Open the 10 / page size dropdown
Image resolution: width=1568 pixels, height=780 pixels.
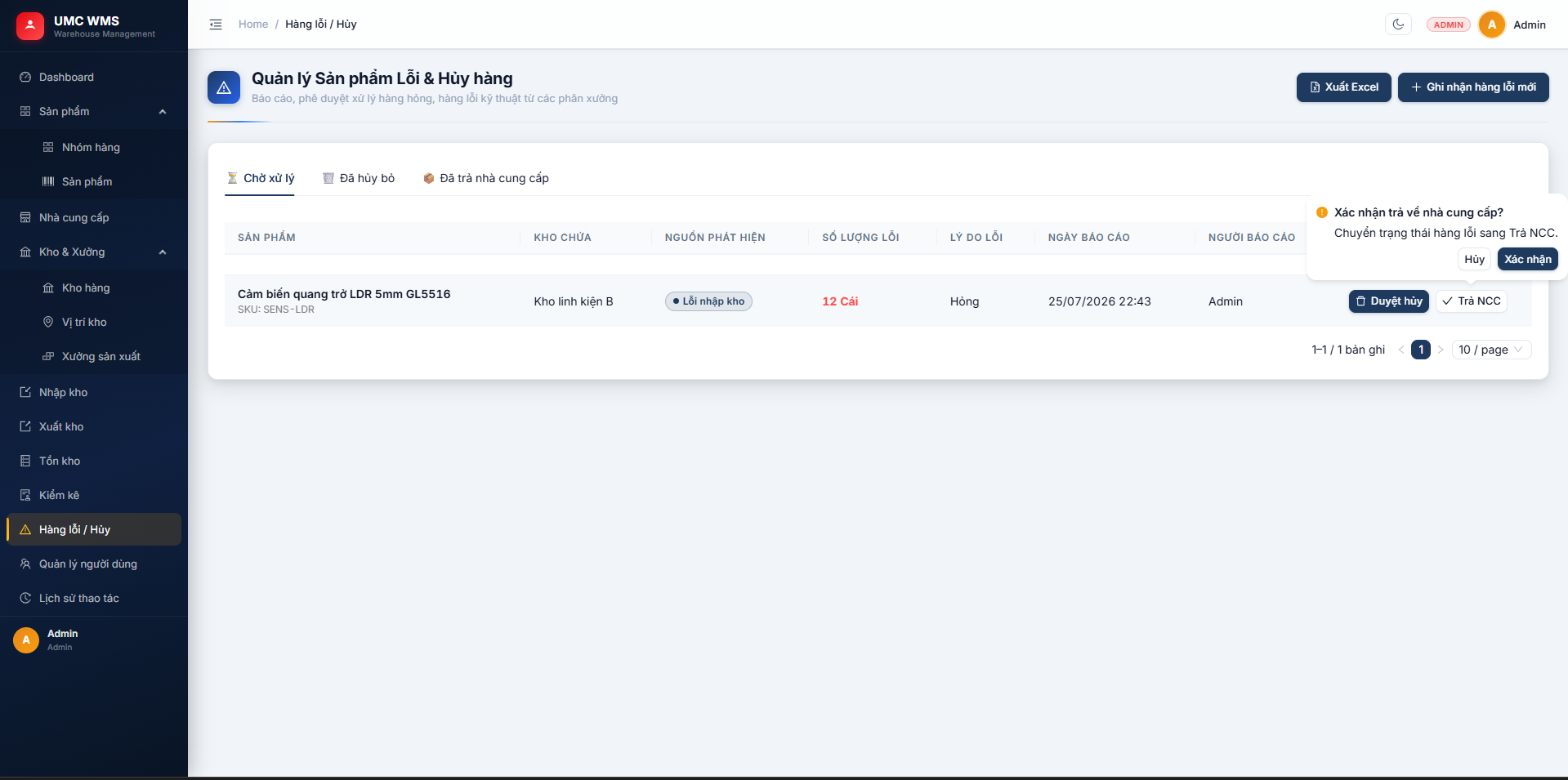[1491, 350]
